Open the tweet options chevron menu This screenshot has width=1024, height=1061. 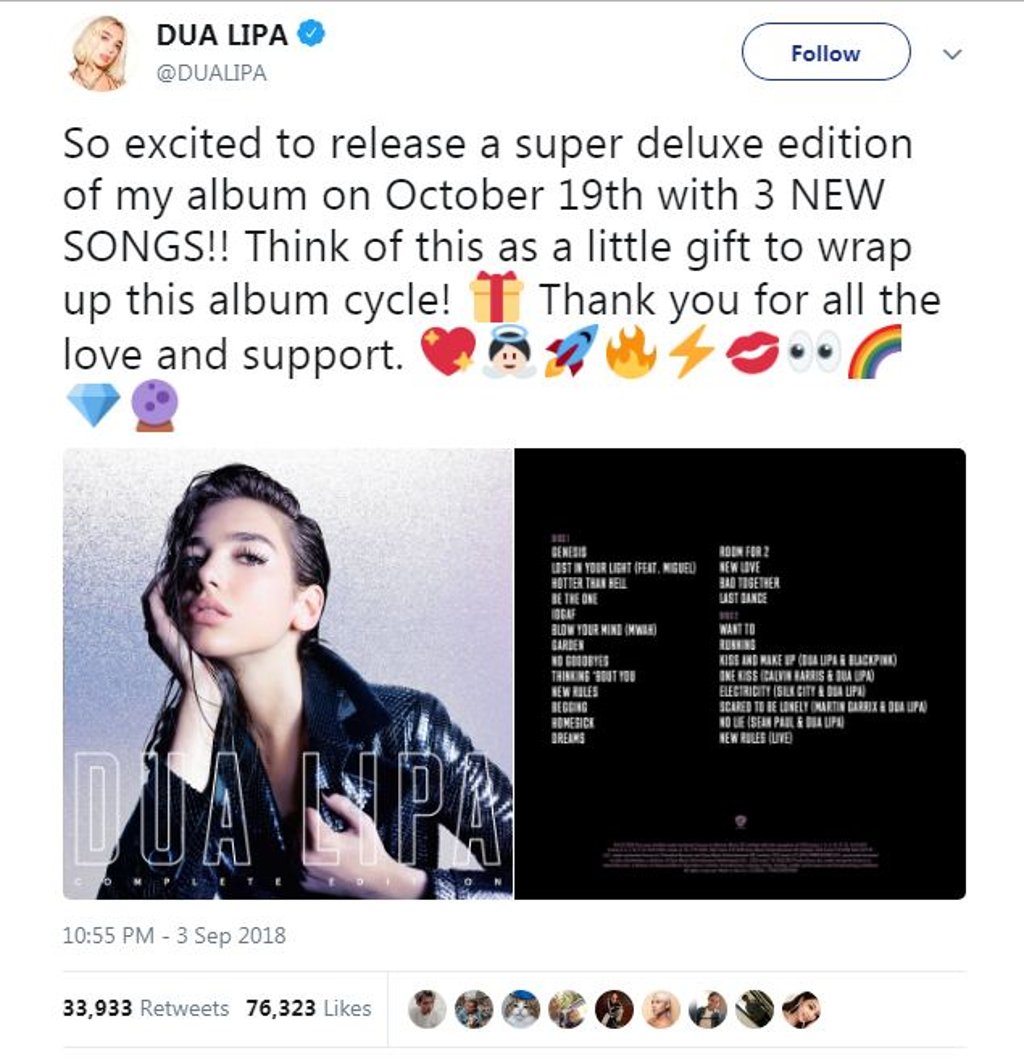952,53
